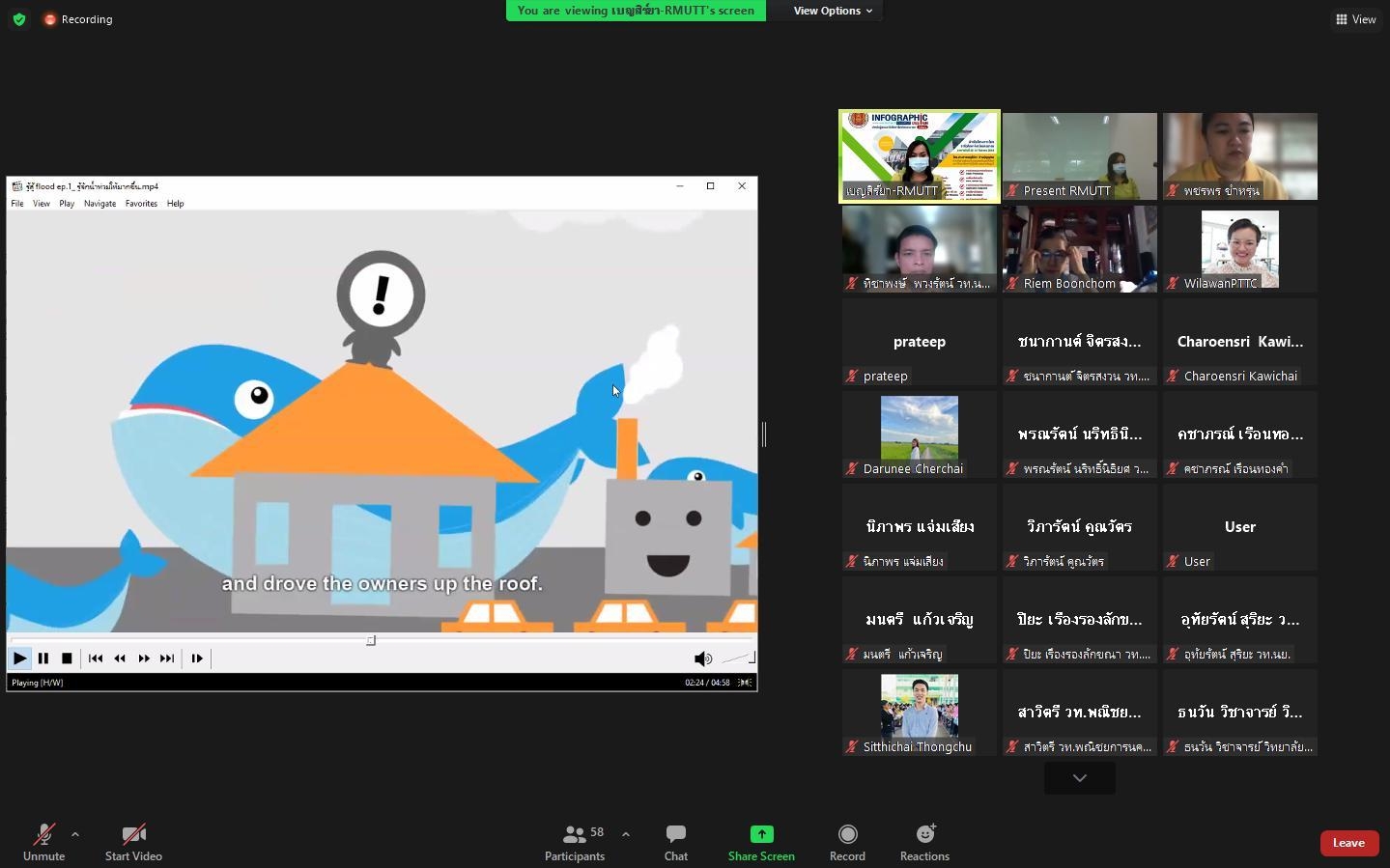Open the View menu in media player
The height and width of the screenshot is (868, 1390).
(42, 204)
